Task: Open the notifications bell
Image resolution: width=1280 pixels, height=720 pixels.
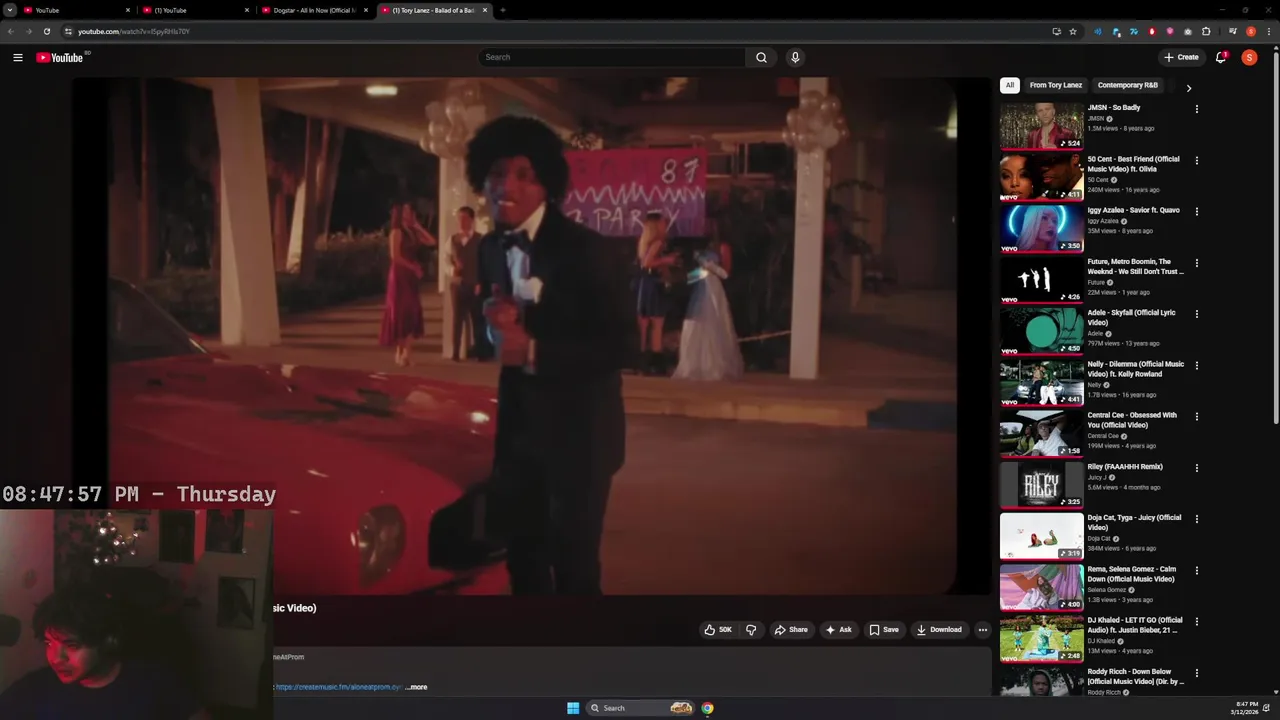Action: [1220, 57]
